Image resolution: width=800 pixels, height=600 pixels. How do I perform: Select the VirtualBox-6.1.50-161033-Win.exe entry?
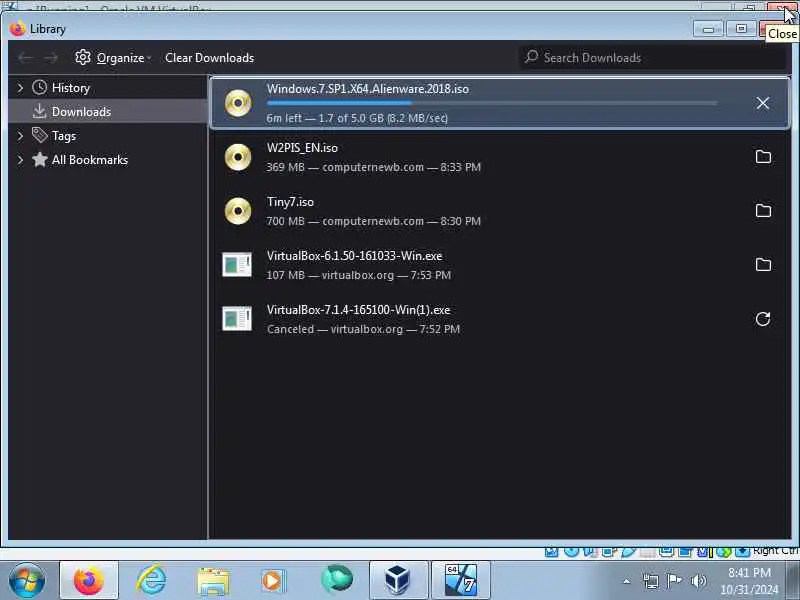coord(500,265)
